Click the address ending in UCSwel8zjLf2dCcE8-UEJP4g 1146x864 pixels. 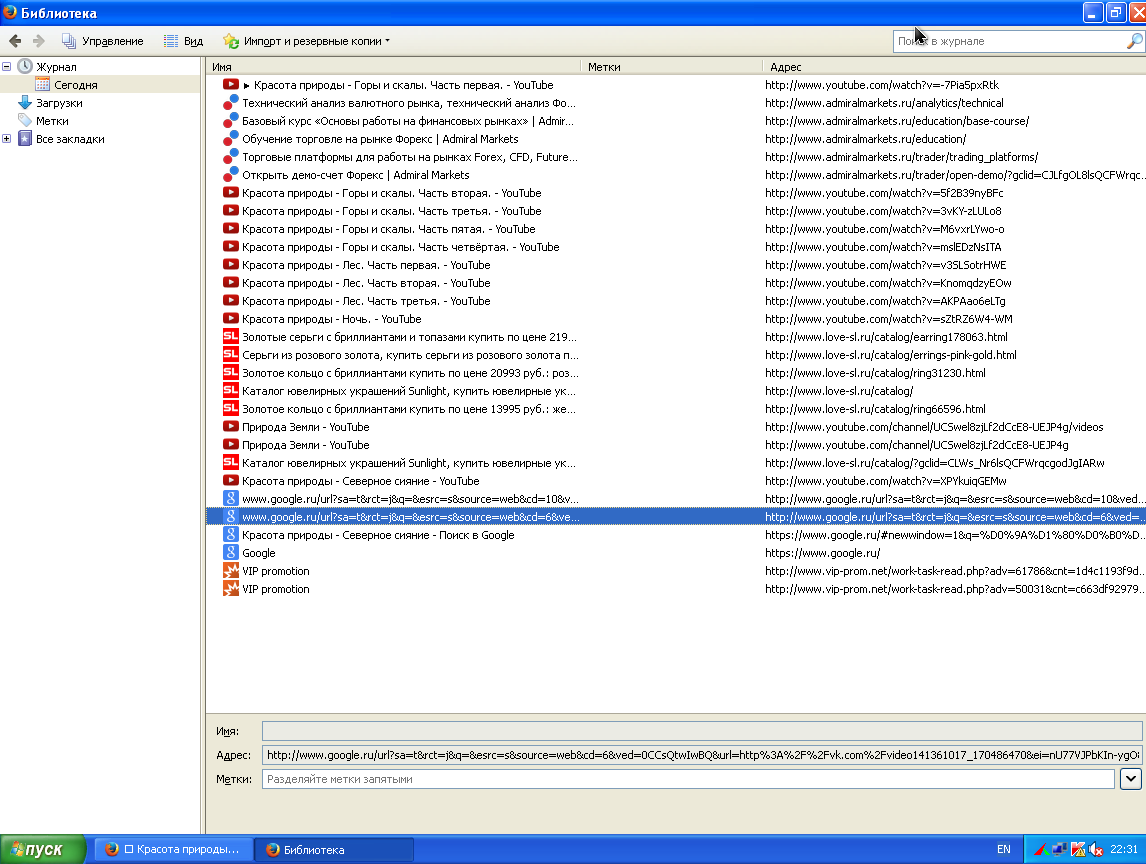pos(917,445)
